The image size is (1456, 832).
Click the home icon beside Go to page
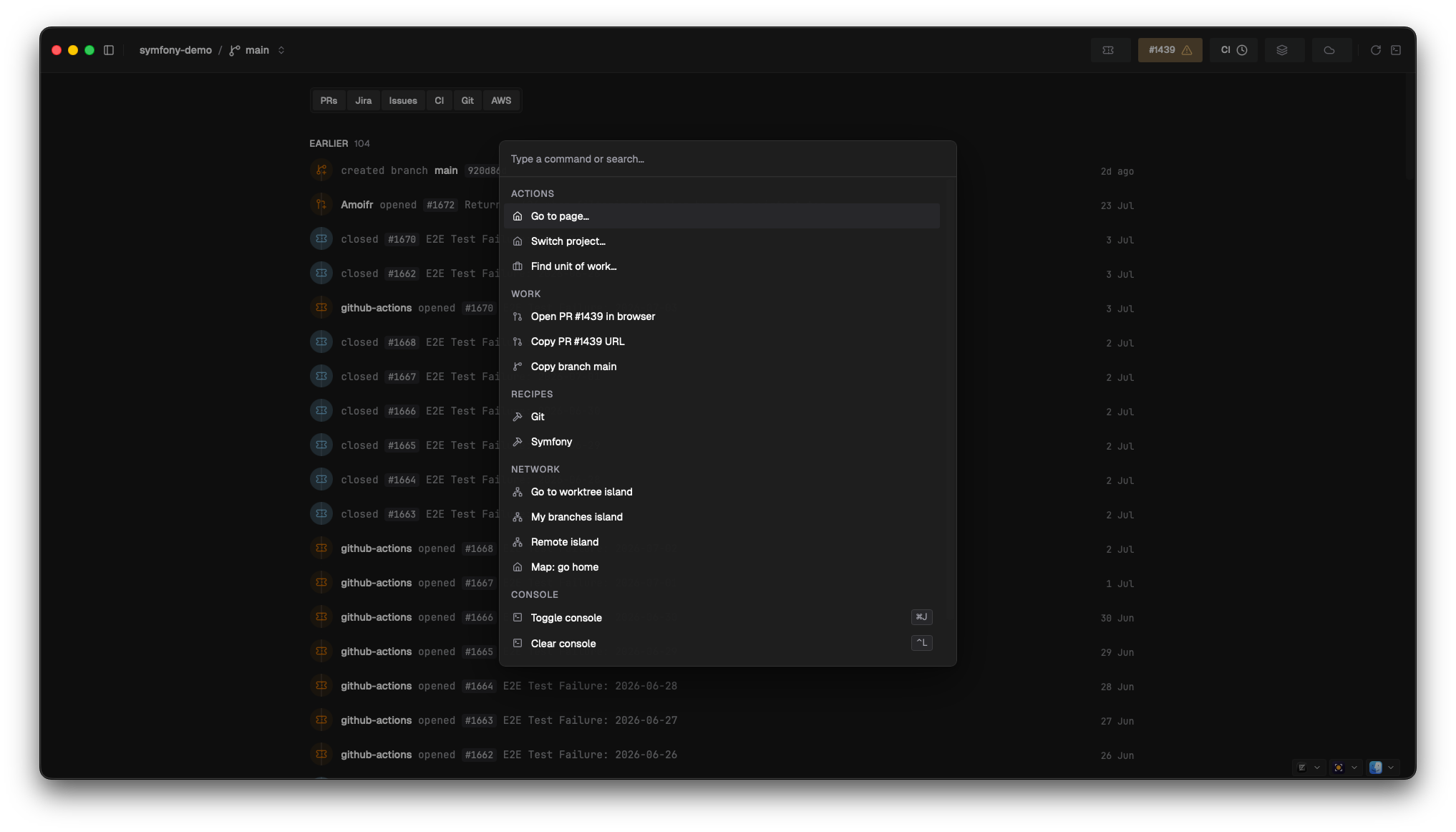point(518,216)
